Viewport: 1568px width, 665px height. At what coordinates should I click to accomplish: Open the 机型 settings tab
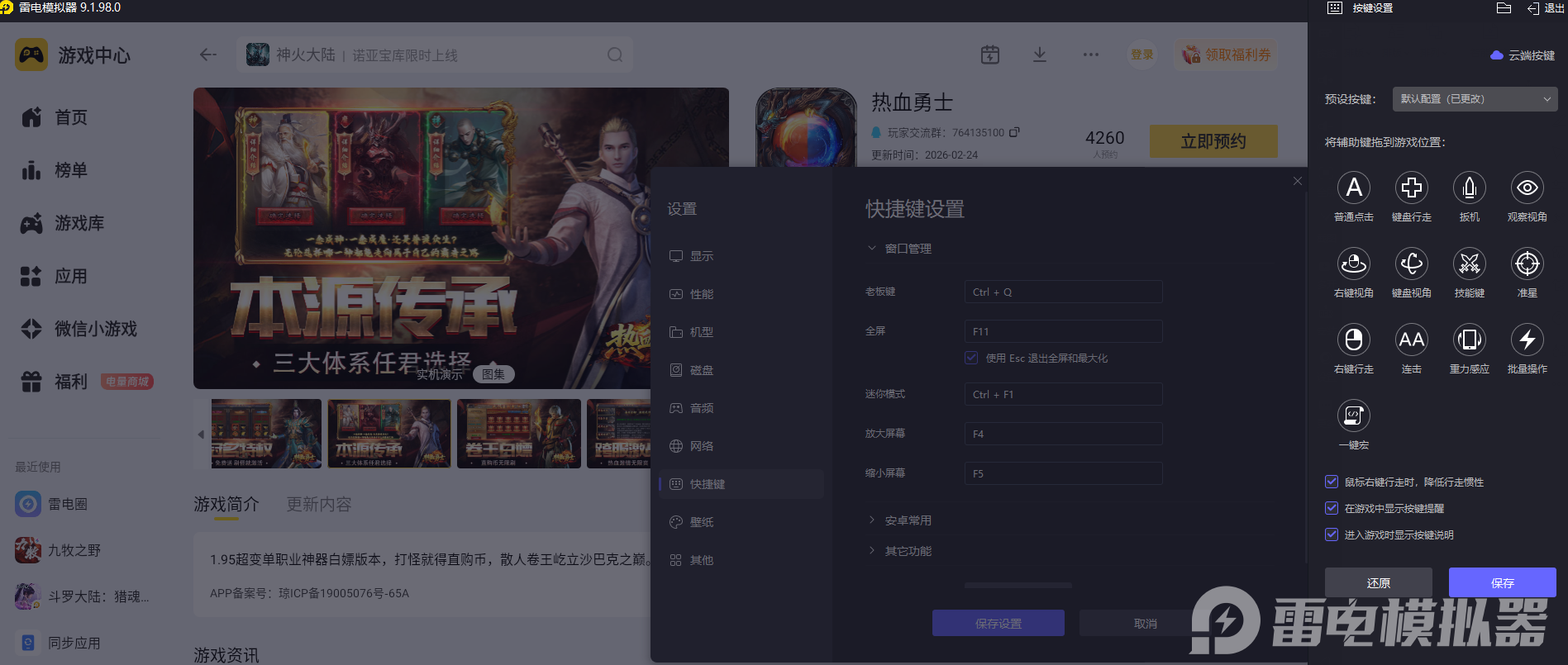pyautogui.click(x=741, y=332)
